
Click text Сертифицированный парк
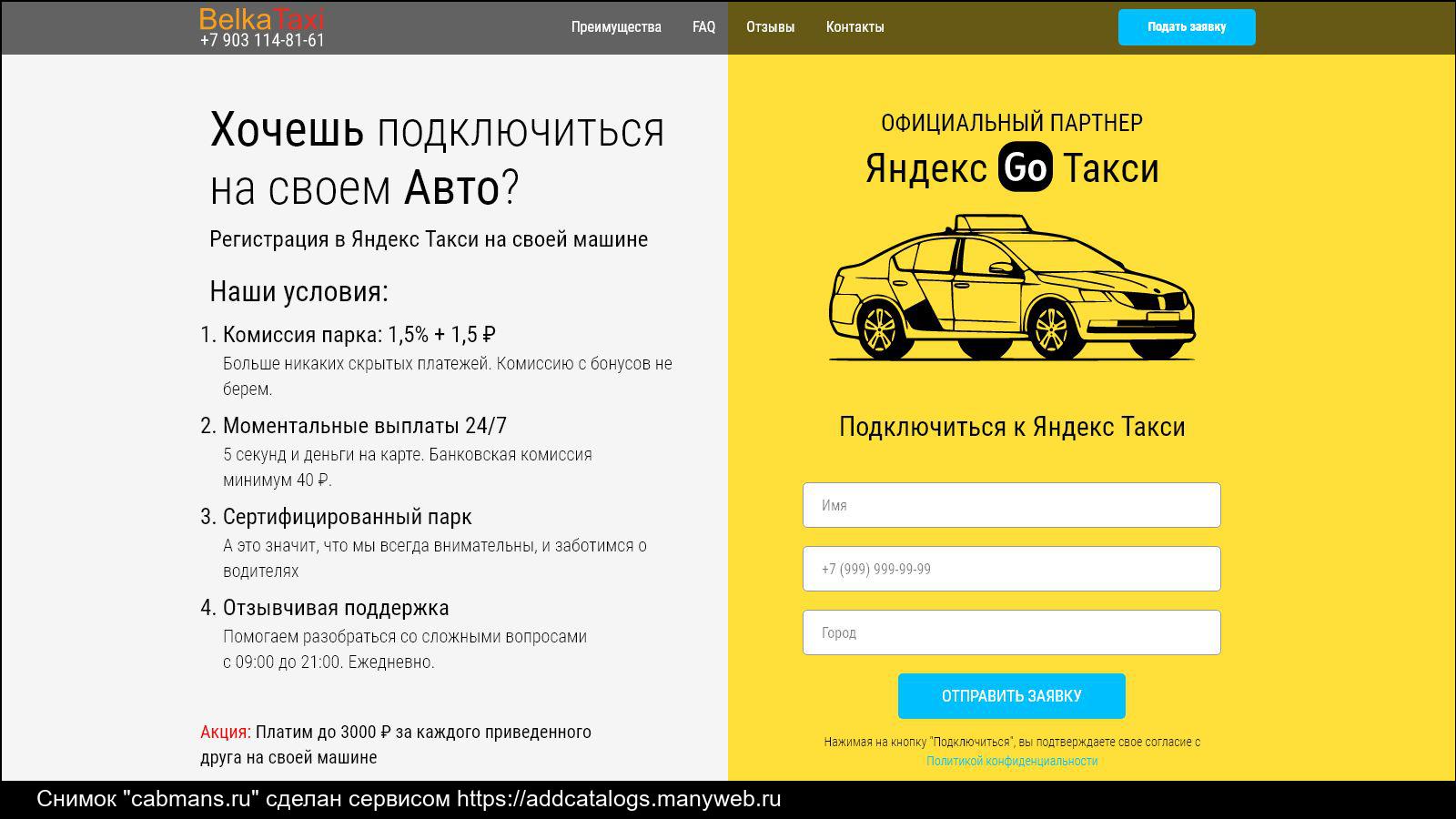[x=348, y=517]
